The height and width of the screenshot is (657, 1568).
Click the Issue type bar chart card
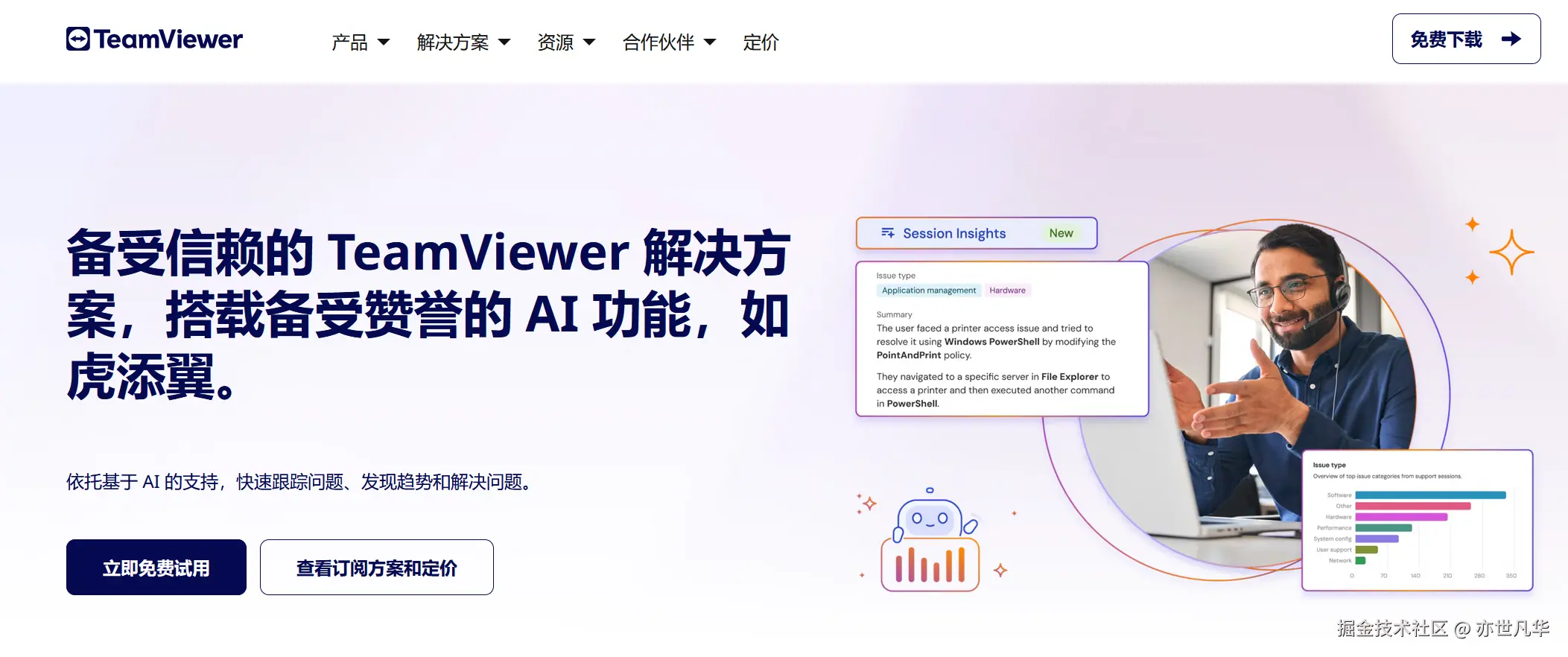[1418, 521]
